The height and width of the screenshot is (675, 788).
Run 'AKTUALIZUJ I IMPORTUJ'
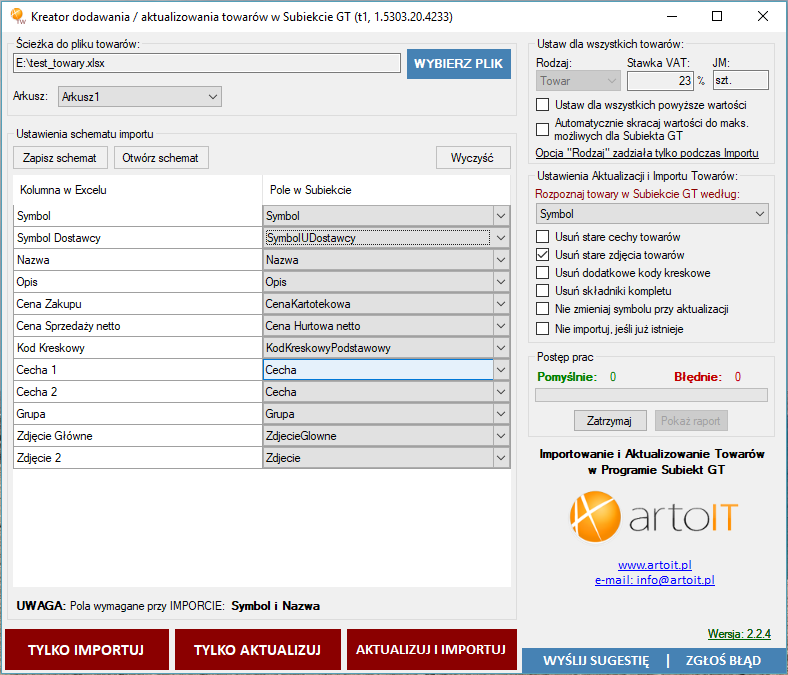[x=431, y=650]
